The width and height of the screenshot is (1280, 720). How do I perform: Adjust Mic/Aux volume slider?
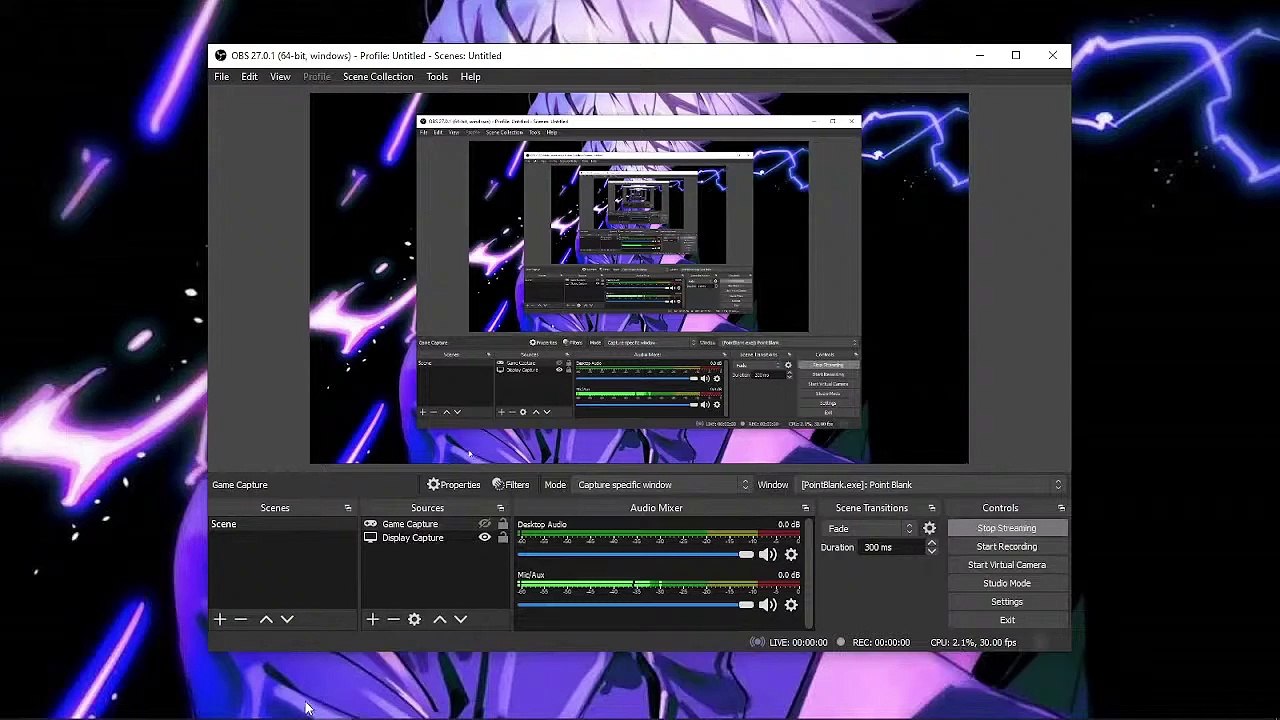[x=636, y=605]
